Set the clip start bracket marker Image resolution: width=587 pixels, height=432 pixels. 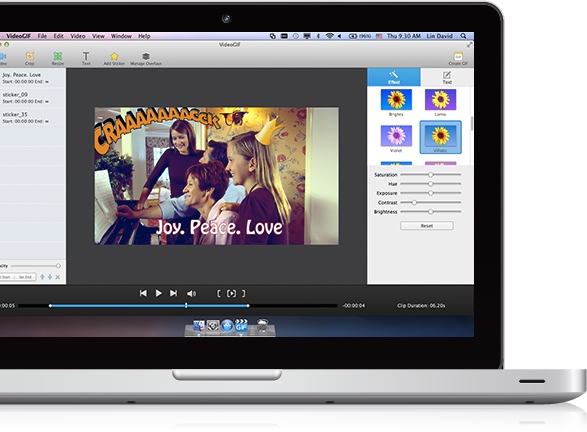point(219,293)
